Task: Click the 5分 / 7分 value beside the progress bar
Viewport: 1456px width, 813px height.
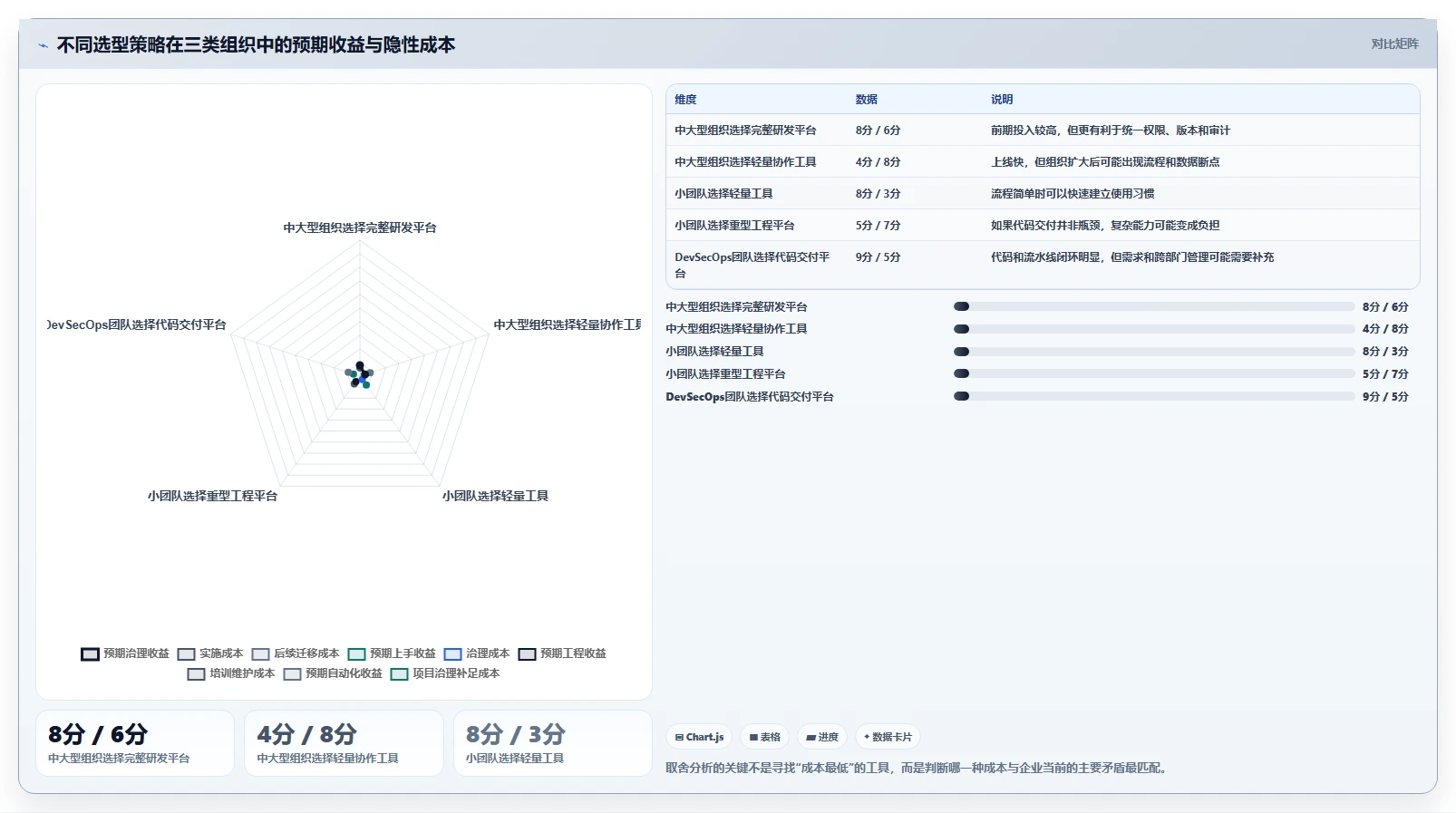Action: 1385,374
